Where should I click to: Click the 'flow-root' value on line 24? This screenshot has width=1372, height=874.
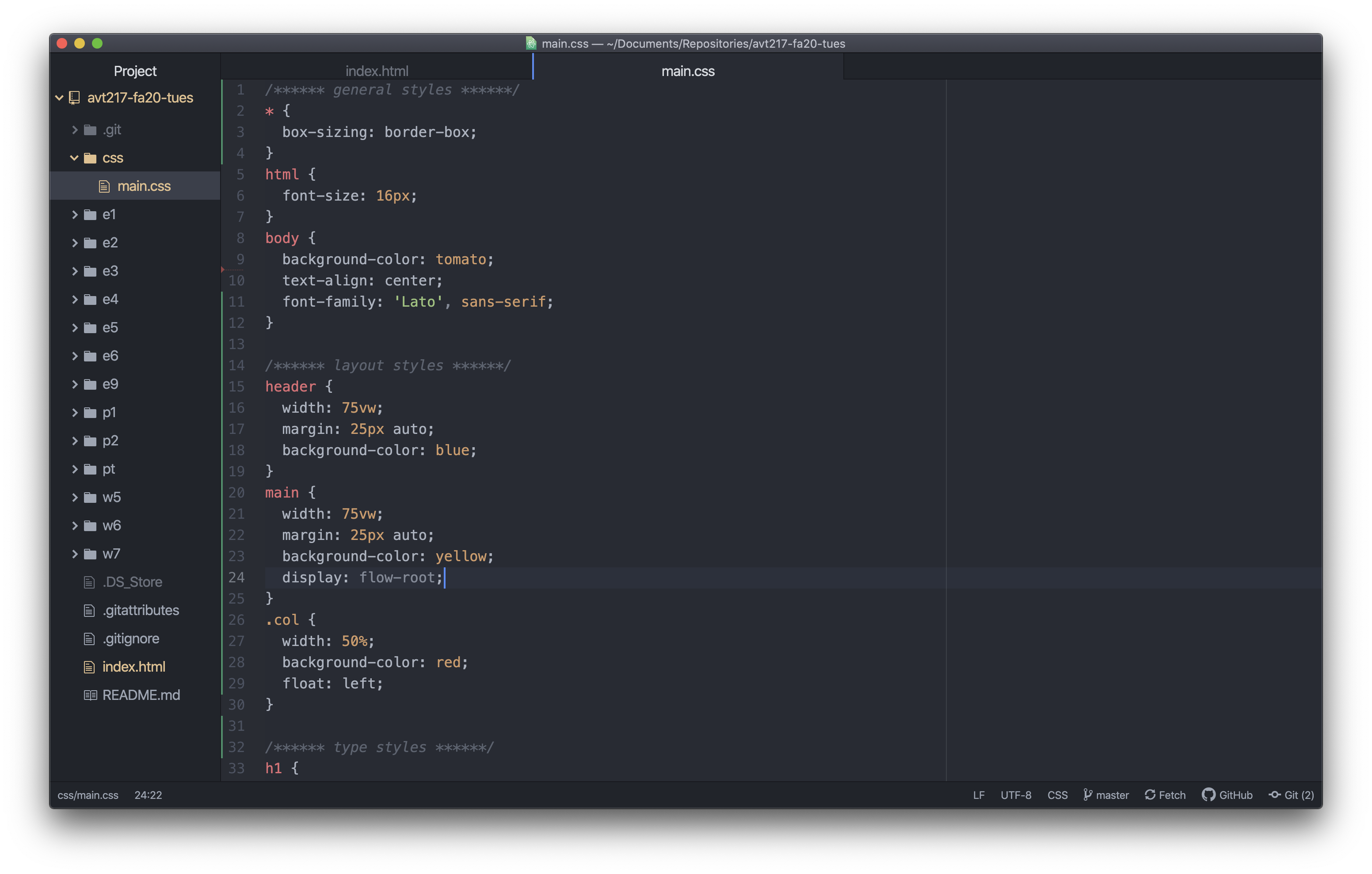pos(396,578)
